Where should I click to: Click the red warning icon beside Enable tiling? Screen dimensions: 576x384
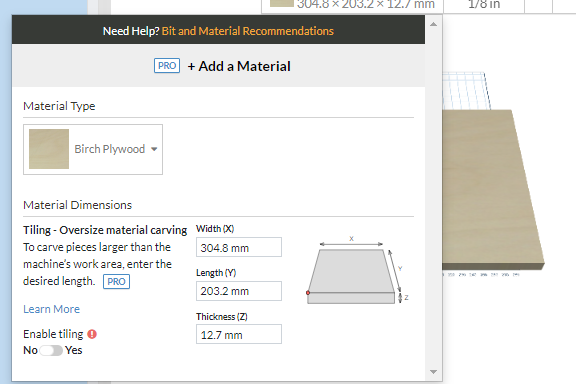(x=92, y=334)
